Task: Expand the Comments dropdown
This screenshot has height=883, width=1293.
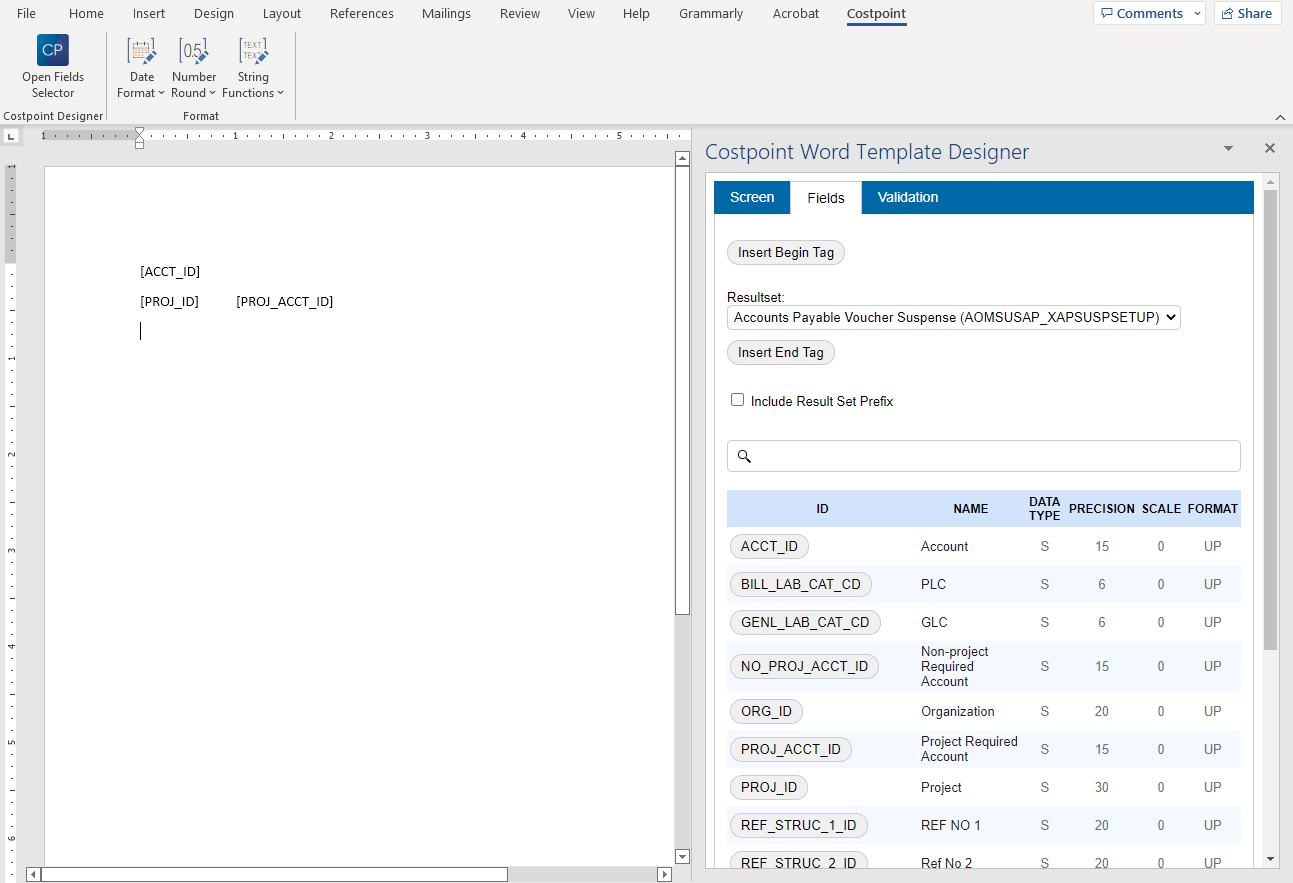Action: click(1198, 13)
